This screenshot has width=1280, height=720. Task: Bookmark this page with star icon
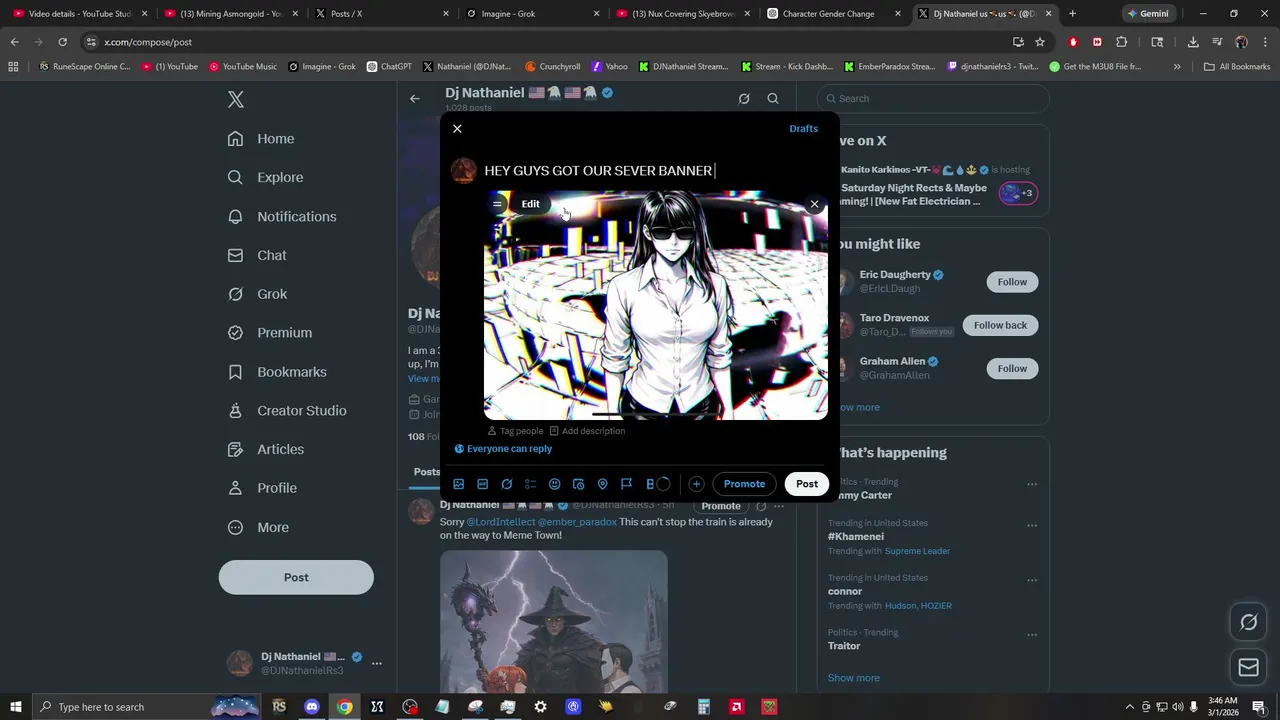pos(1040,42)
